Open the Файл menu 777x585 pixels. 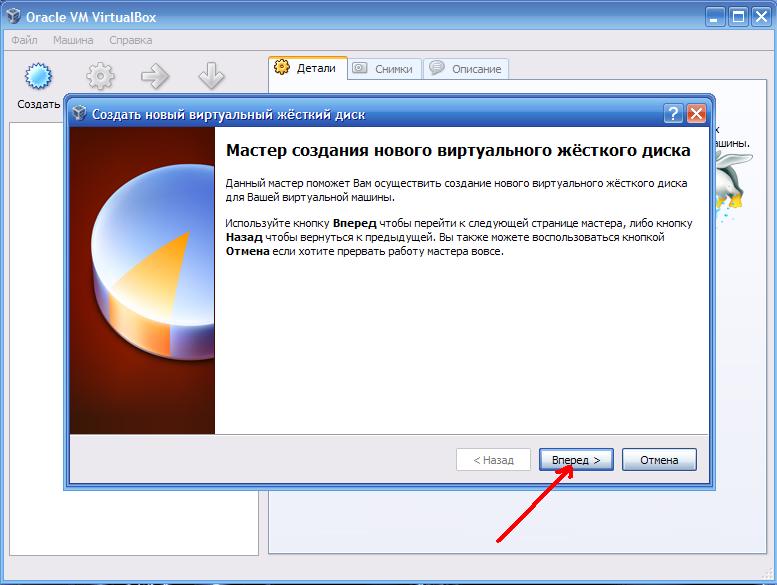[x=24, y=40]
